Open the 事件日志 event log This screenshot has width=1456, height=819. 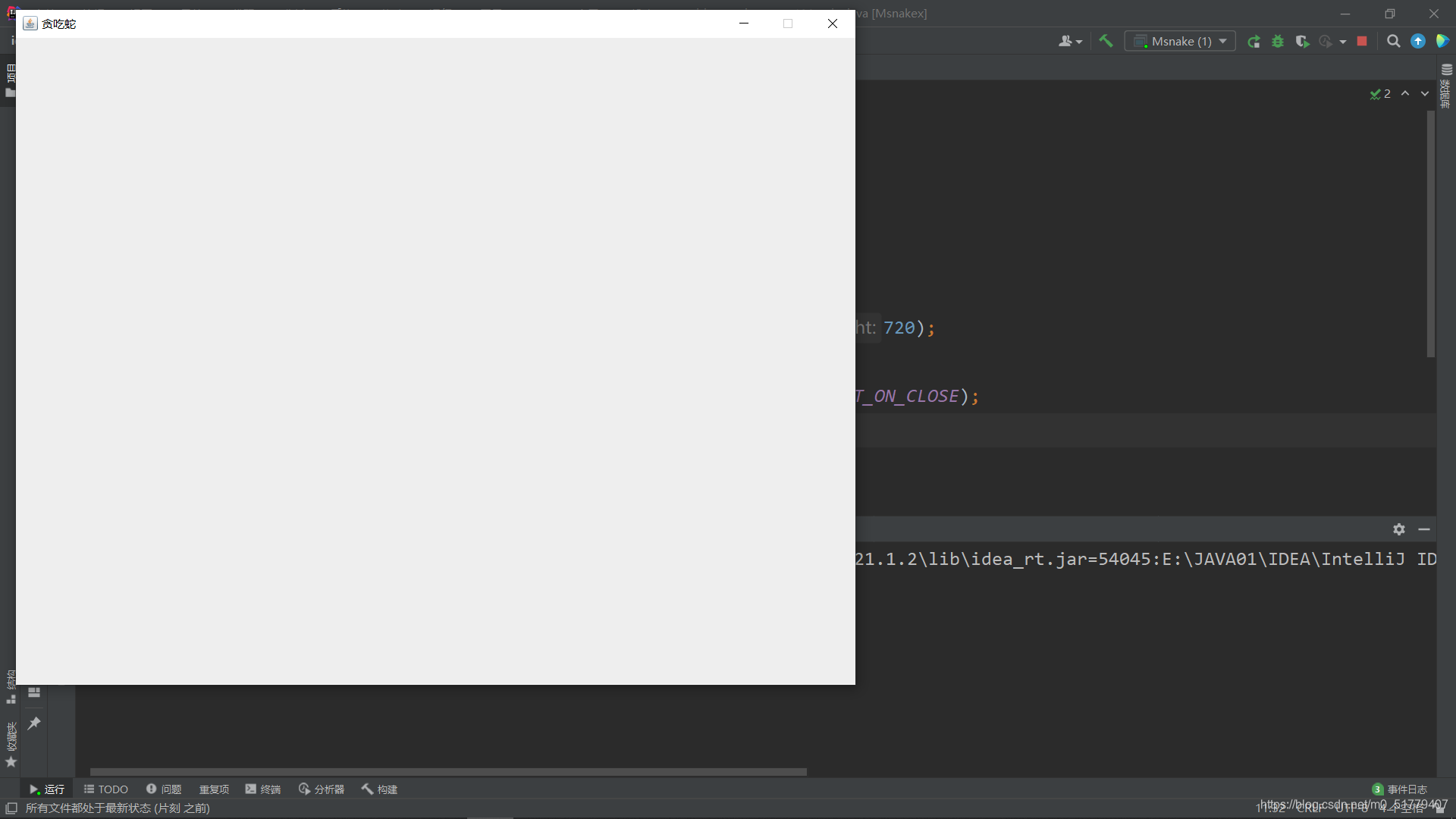1399,789
